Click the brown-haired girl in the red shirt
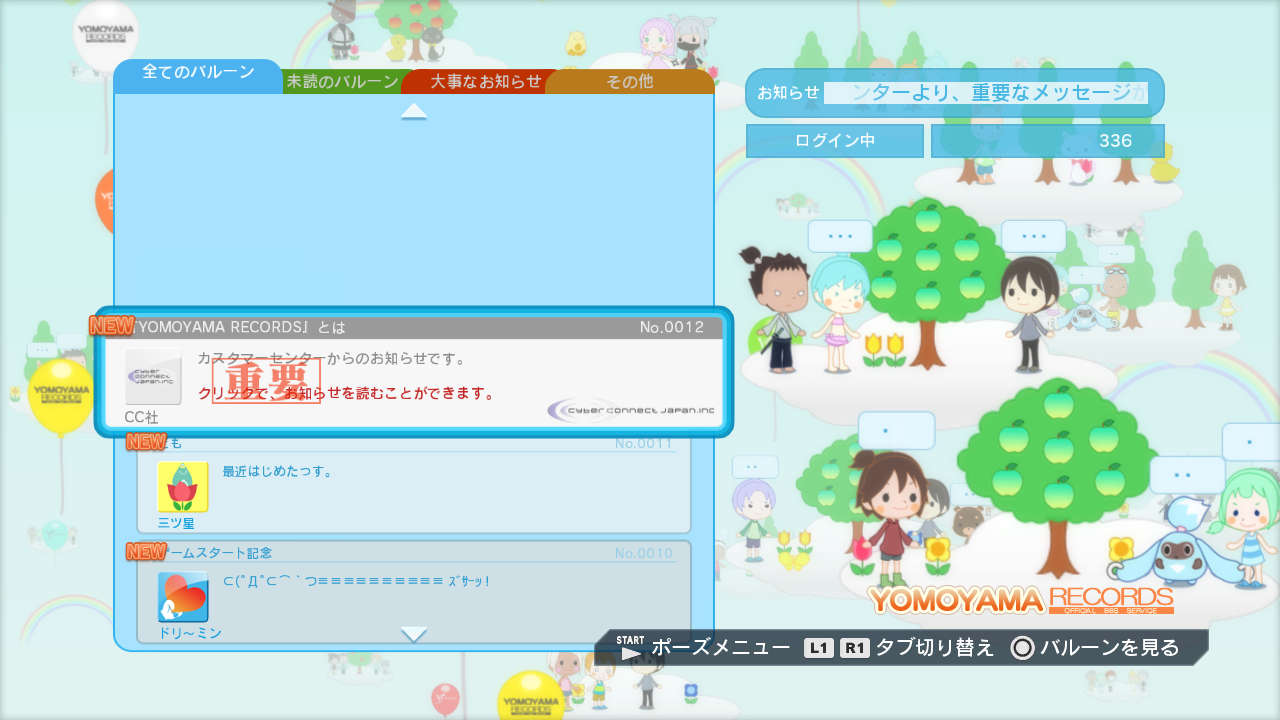Screen dimensions: 1280x720 [888, 518]
